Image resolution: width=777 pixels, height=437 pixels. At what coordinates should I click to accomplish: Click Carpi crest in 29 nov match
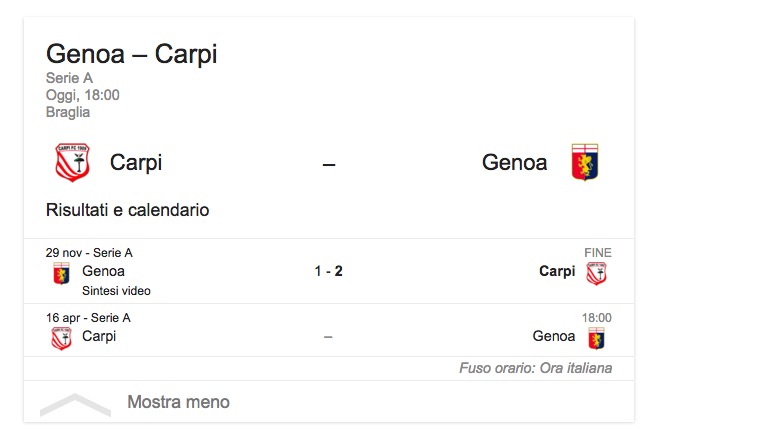596,273
